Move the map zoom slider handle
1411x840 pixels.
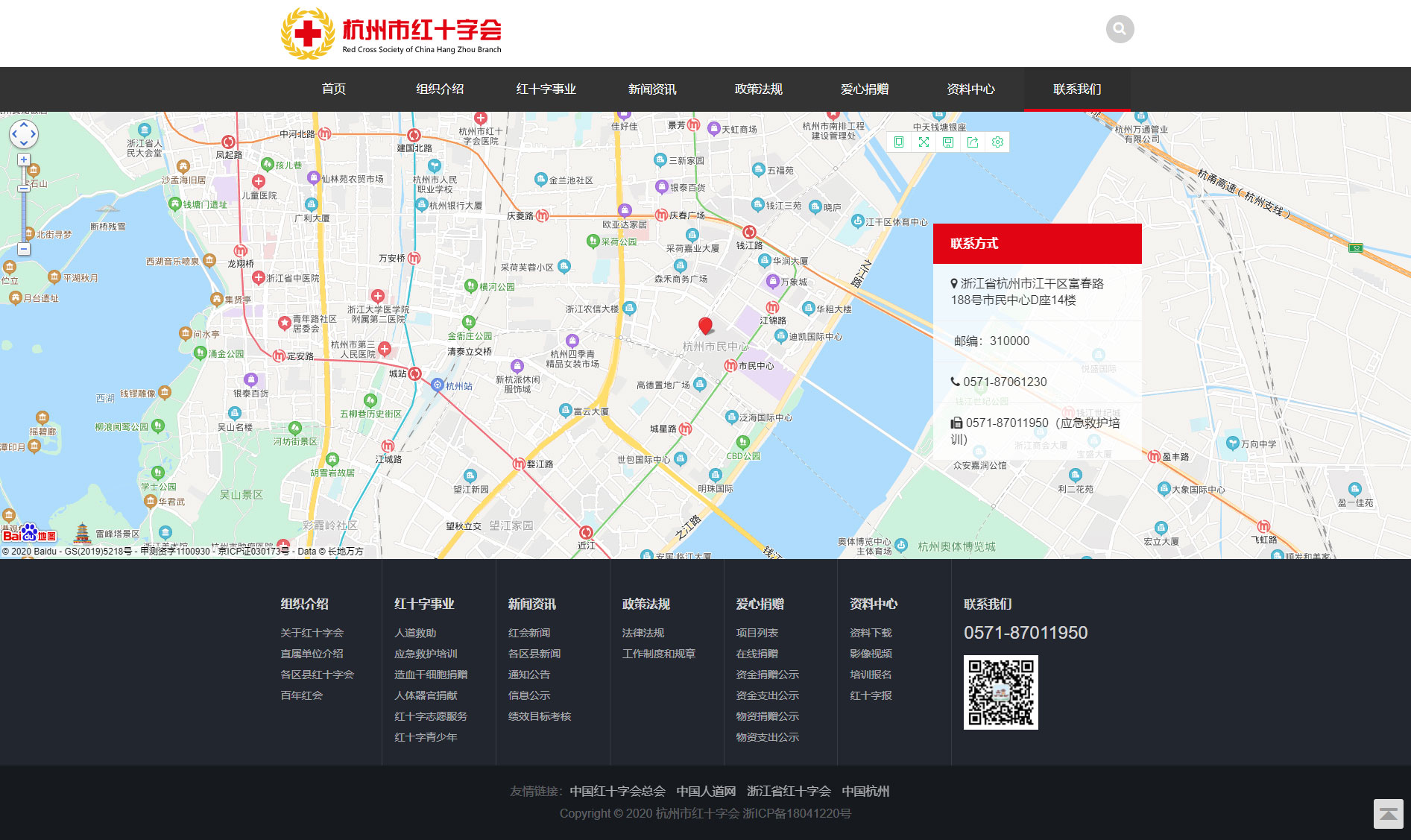[24, 189]
